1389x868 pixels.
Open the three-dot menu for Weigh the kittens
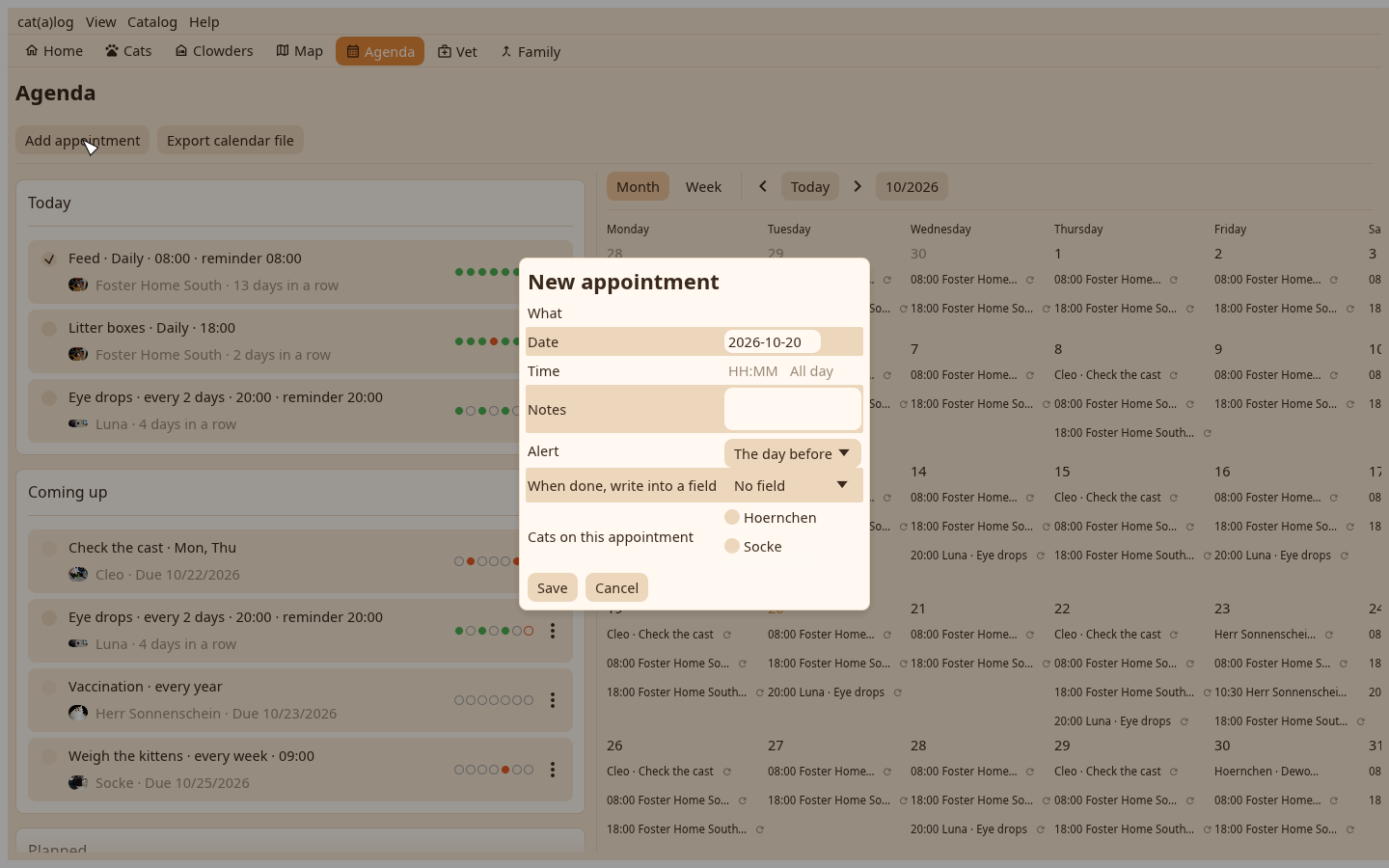pyautogui.click(x=553, y=770)
